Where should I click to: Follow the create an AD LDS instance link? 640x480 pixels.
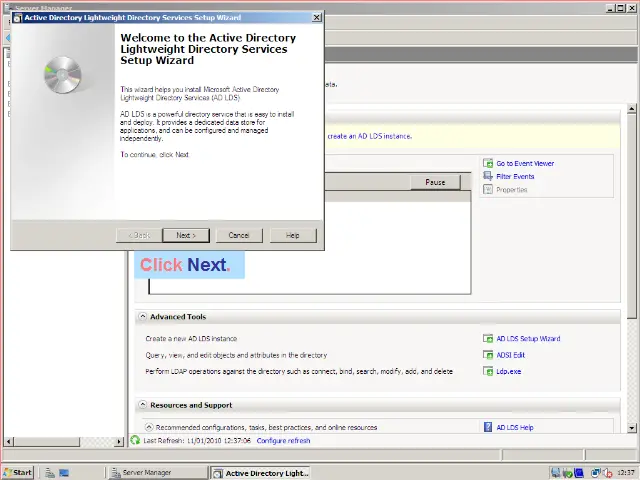369,136
